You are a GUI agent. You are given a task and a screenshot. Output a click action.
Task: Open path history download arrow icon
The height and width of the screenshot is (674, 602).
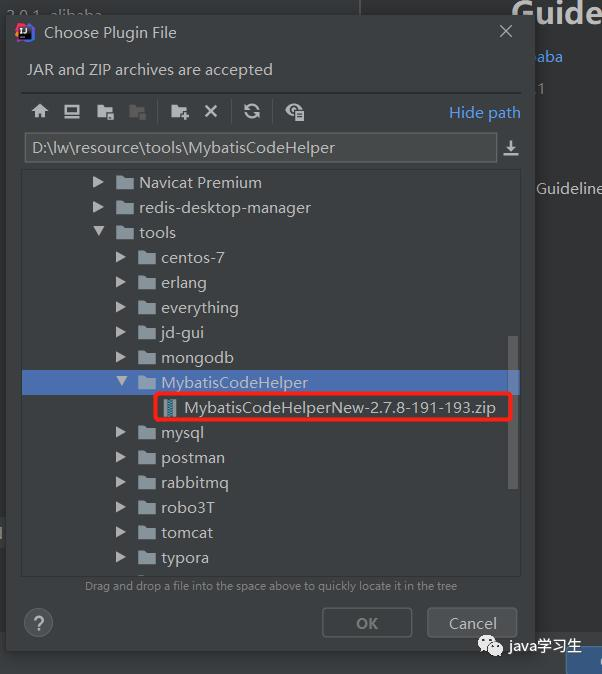click(x=511, y=148)
